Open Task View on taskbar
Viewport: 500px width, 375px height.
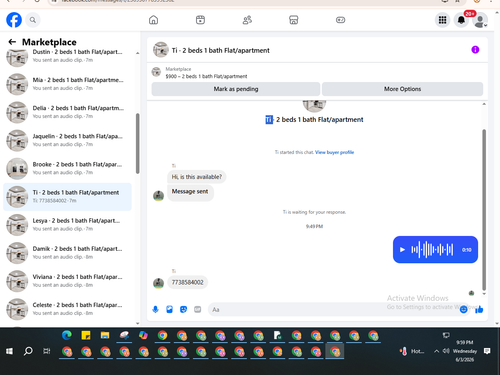pos(47,351)
